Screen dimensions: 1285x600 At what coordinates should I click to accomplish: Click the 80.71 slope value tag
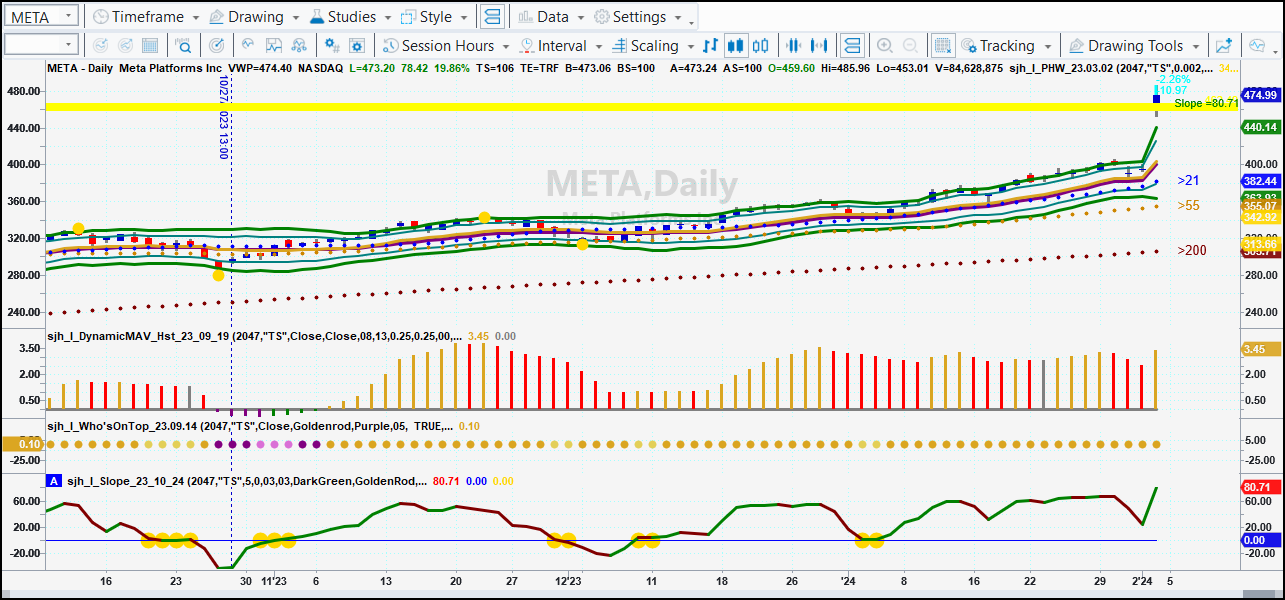1261,487
